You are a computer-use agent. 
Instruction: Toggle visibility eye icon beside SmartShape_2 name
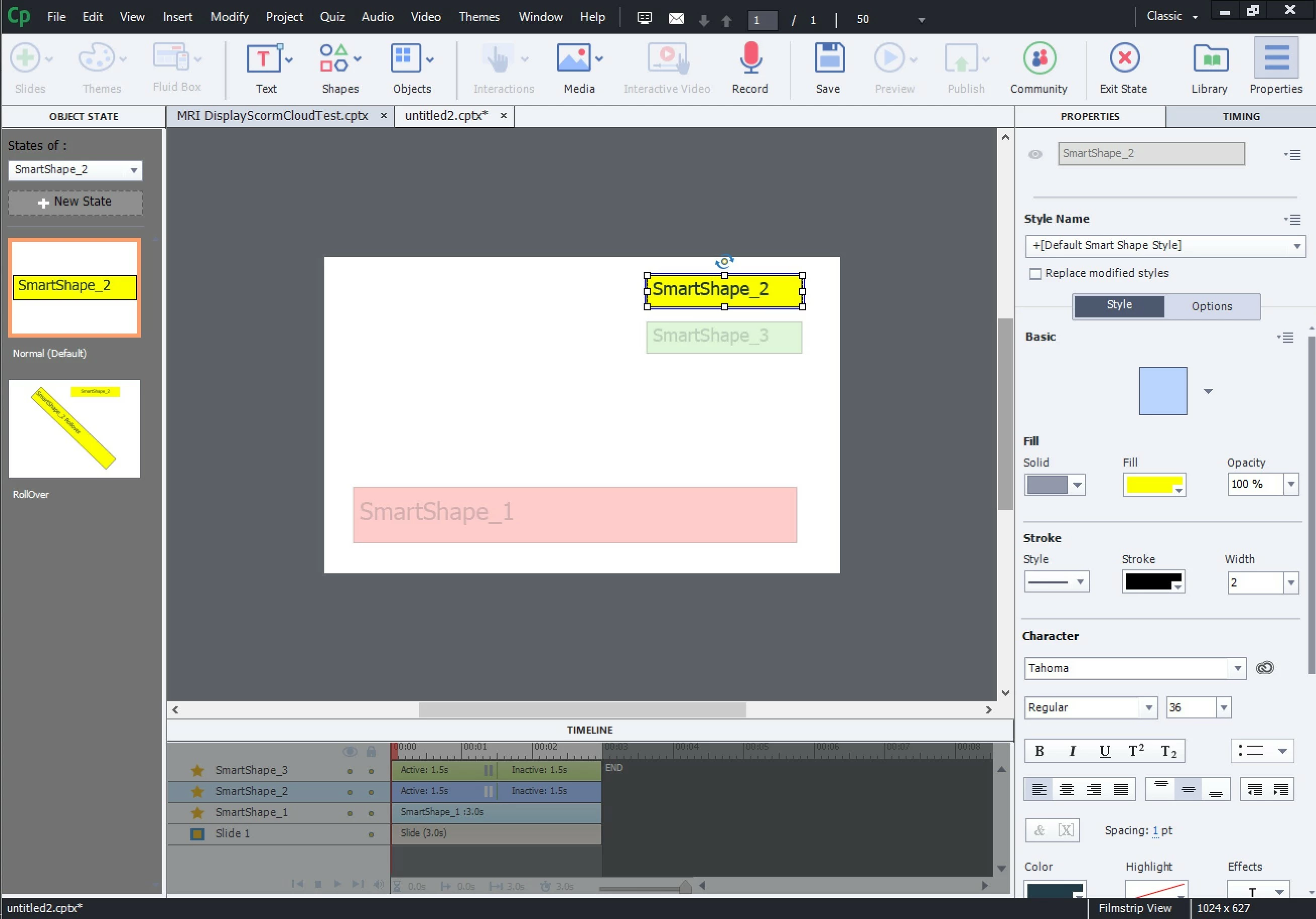(x=1035, y=154)
